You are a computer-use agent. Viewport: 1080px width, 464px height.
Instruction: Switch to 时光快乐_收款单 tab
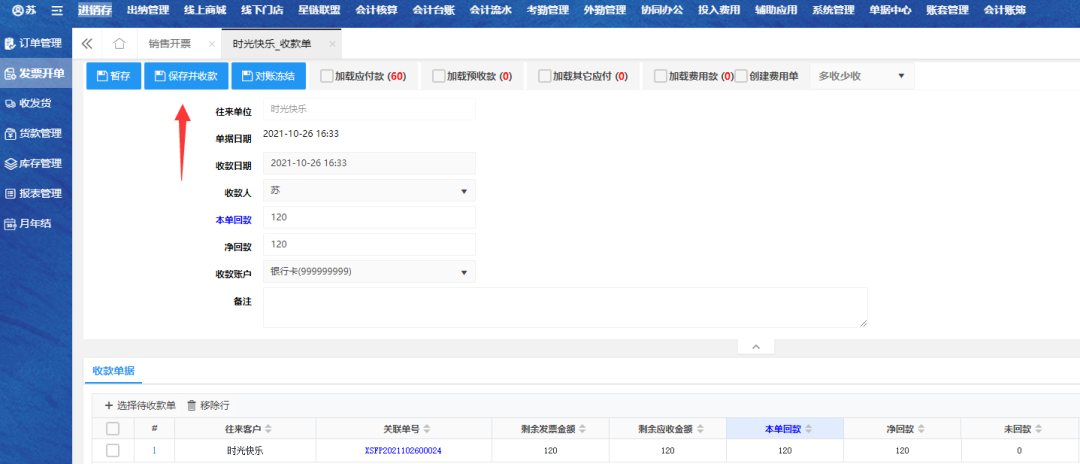pyautogui.click(x=272, y=43)
